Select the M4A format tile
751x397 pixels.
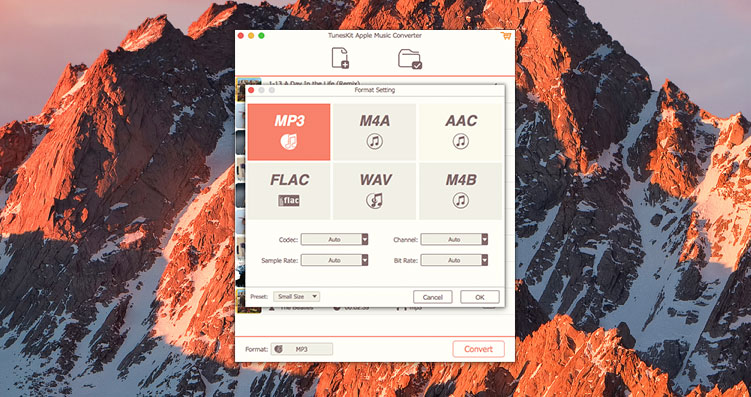(x=375, y=132)
